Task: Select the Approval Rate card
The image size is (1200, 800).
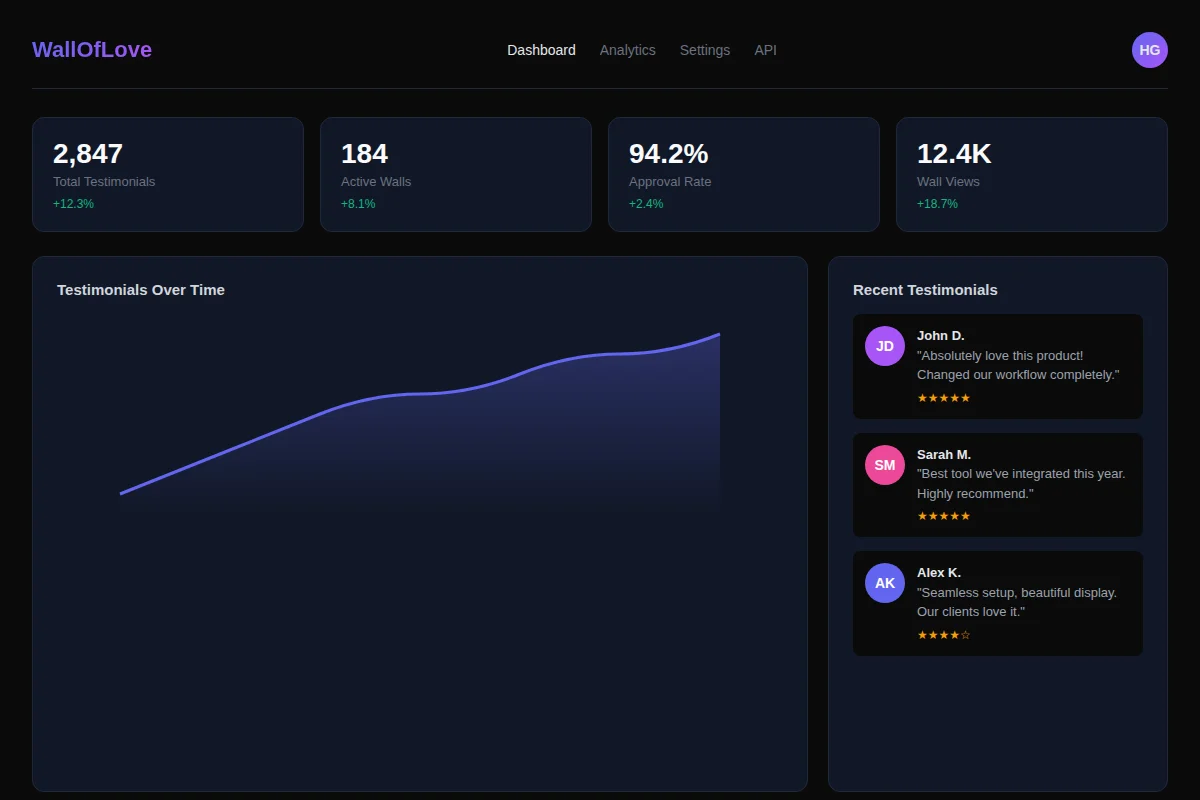Action: [743, 174]
